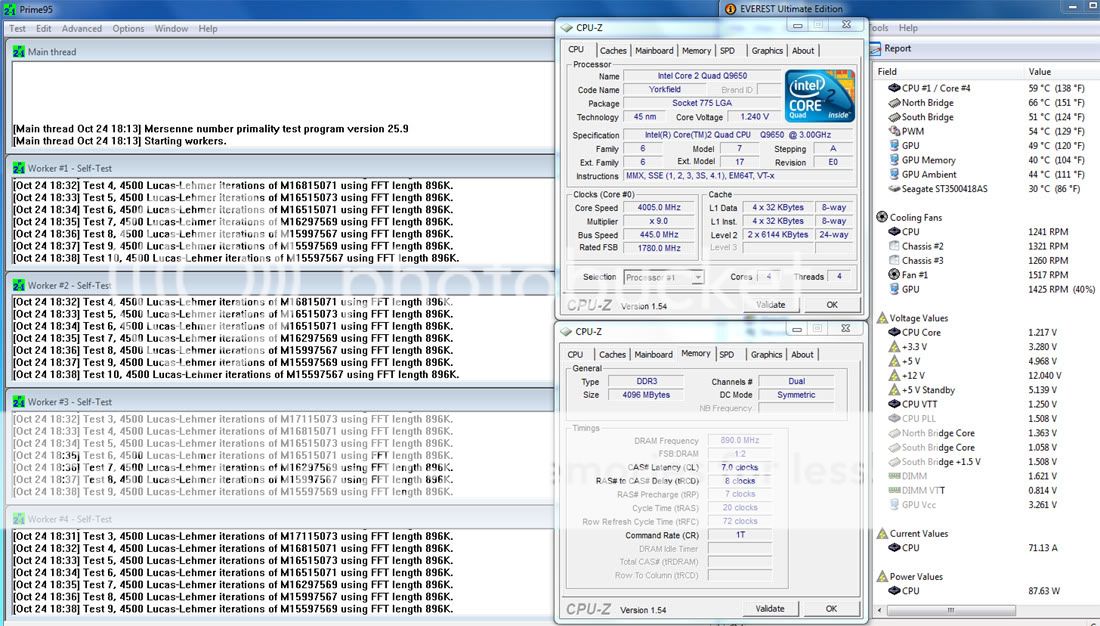
Task: Open the Help menu in Prime95
Action: (208, 29)
